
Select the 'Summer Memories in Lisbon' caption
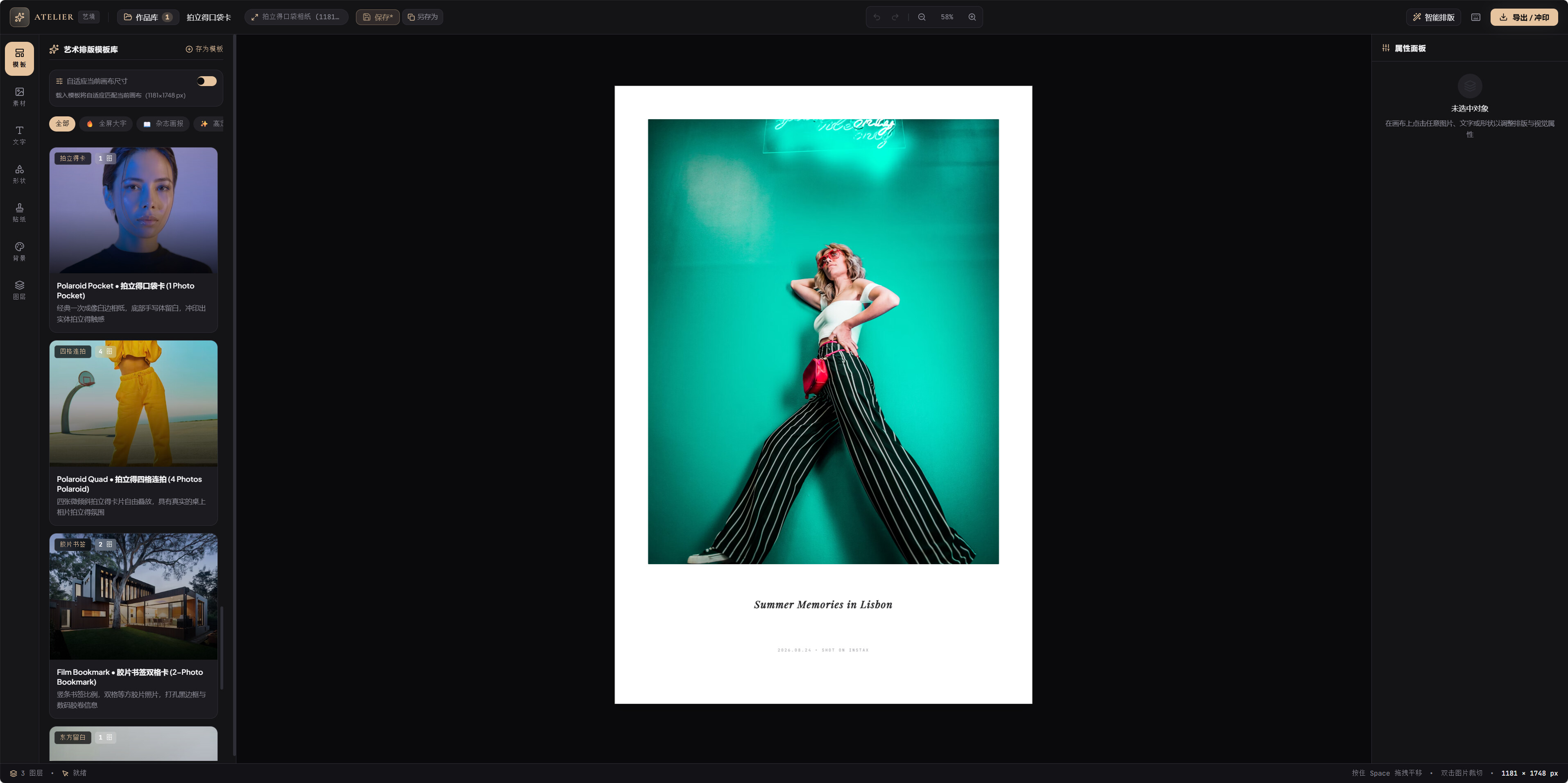823,605
